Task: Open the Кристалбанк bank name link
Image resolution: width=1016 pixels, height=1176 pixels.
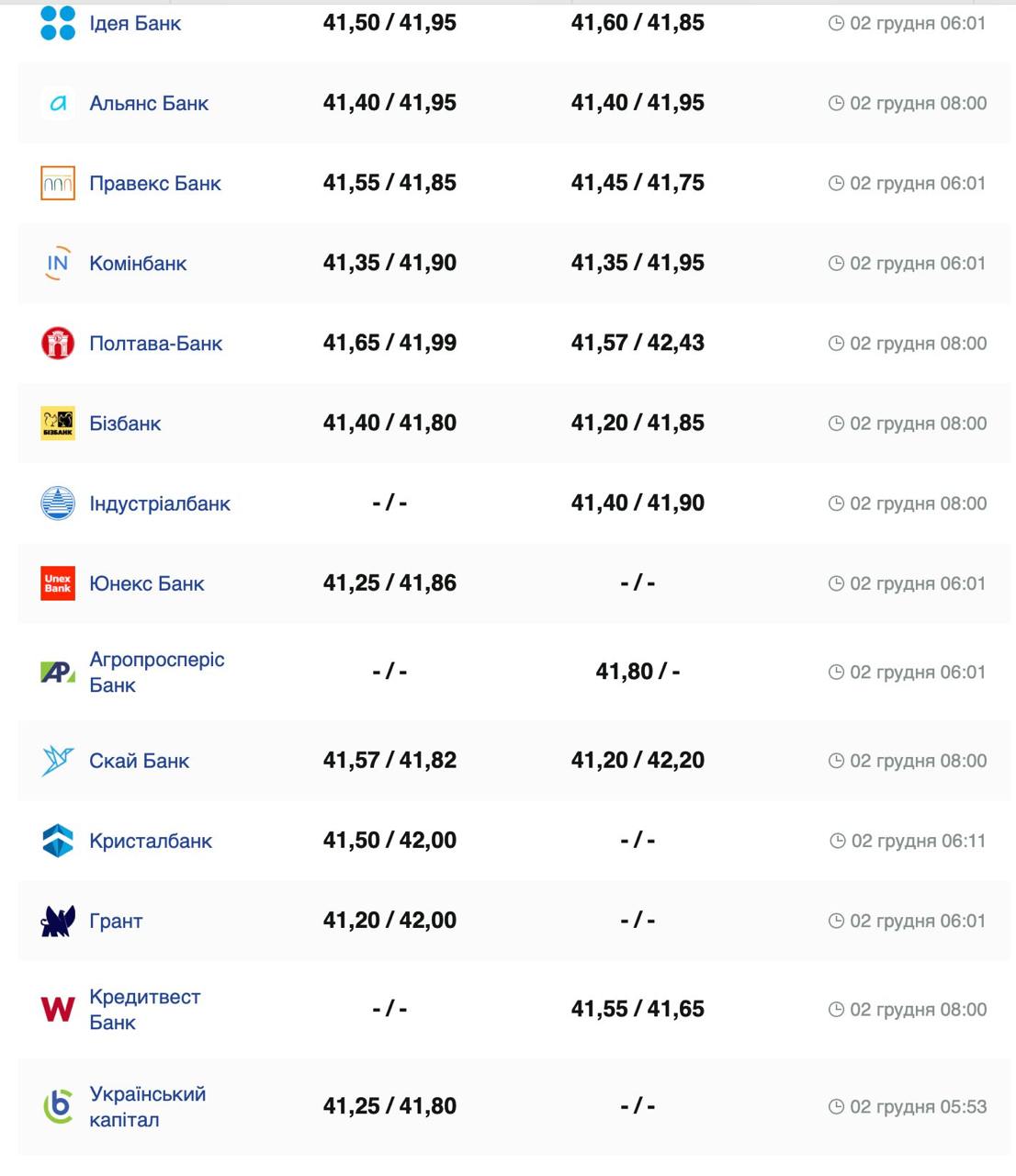Action: [x=150, y=841]
